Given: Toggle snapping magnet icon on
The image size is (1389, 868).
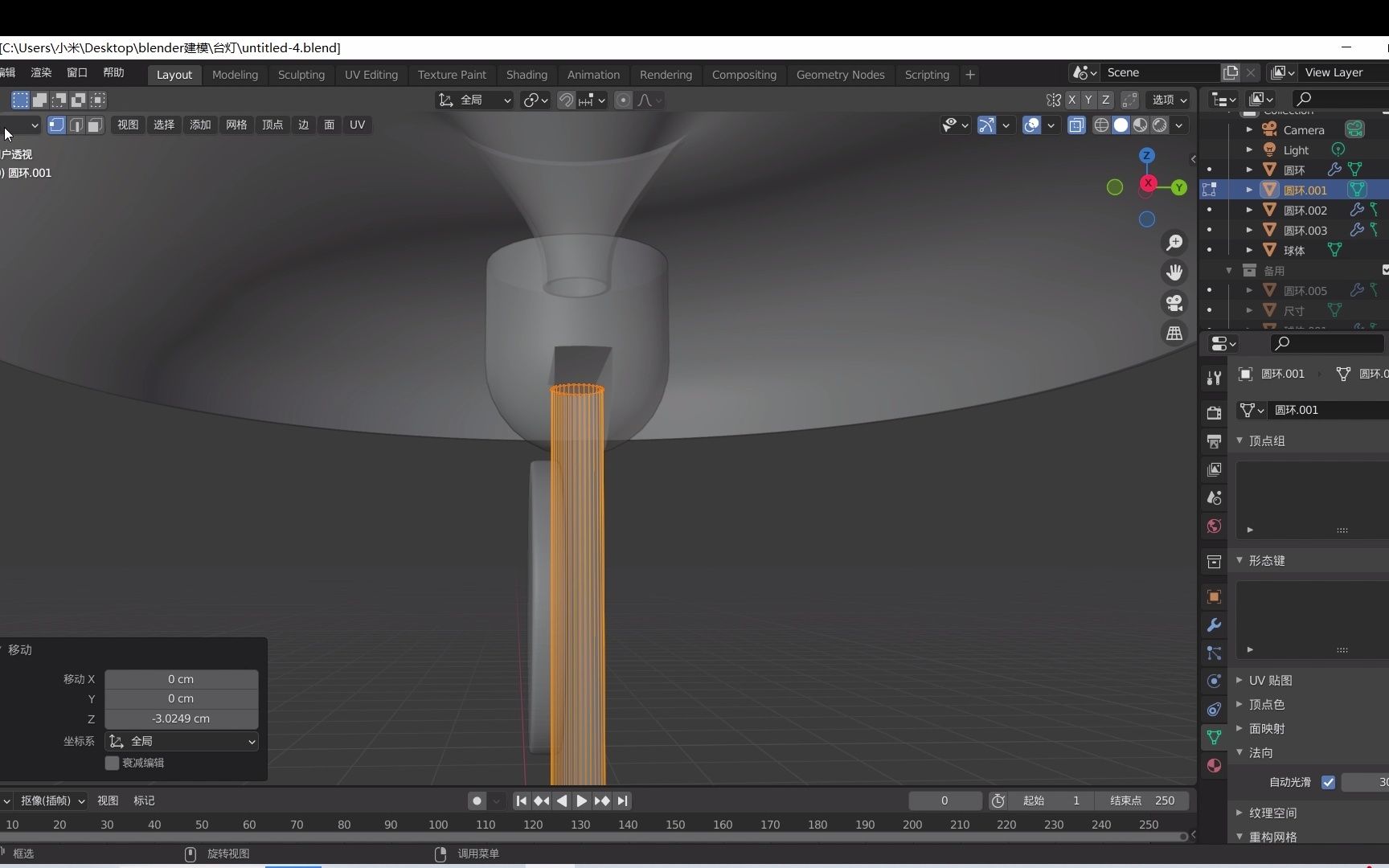Looking at the screenshot, I should [x=566, y=100].
